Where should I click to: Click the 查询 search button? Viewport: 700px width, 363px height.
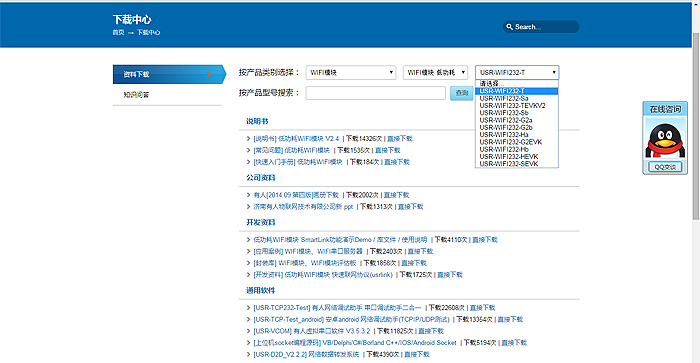tap(462, 93)
